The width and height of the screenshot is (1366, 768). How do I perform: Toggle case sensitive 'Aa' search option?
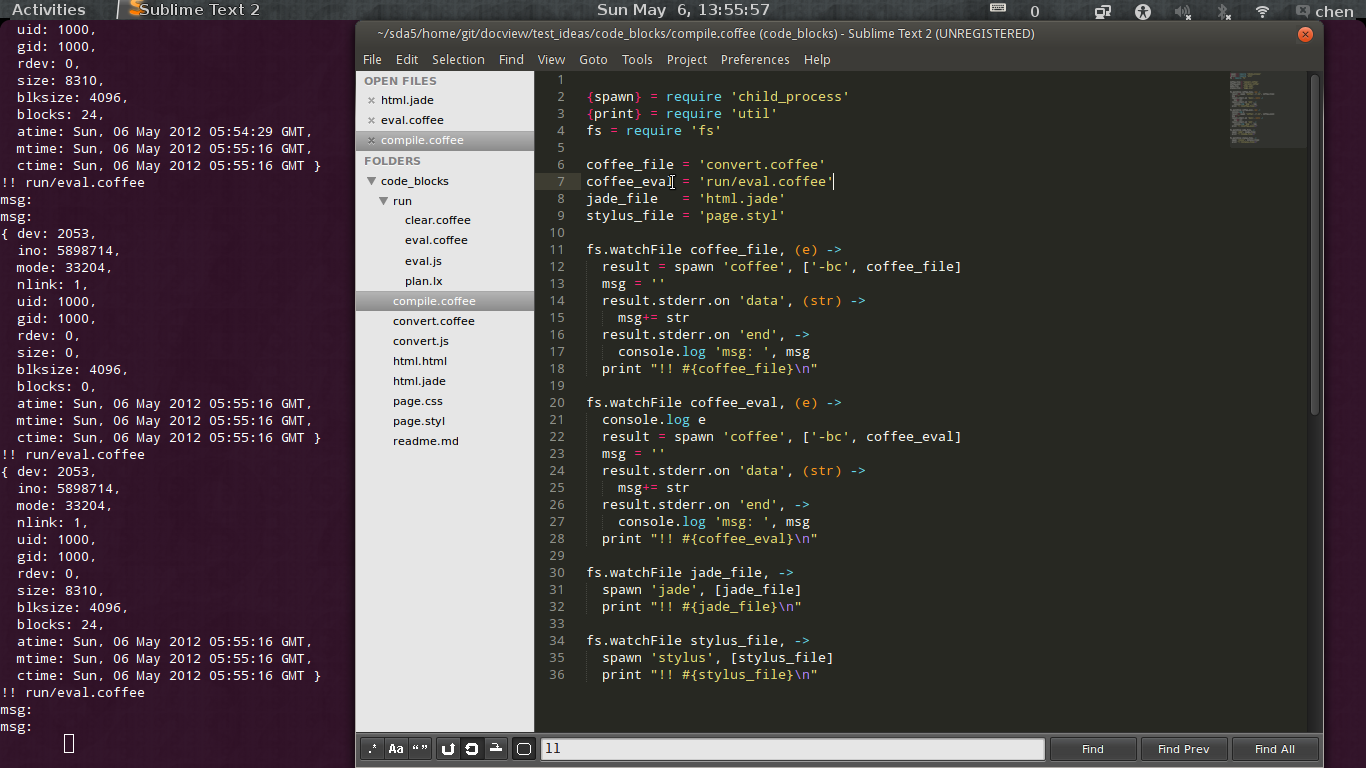(x=396, y=749)
